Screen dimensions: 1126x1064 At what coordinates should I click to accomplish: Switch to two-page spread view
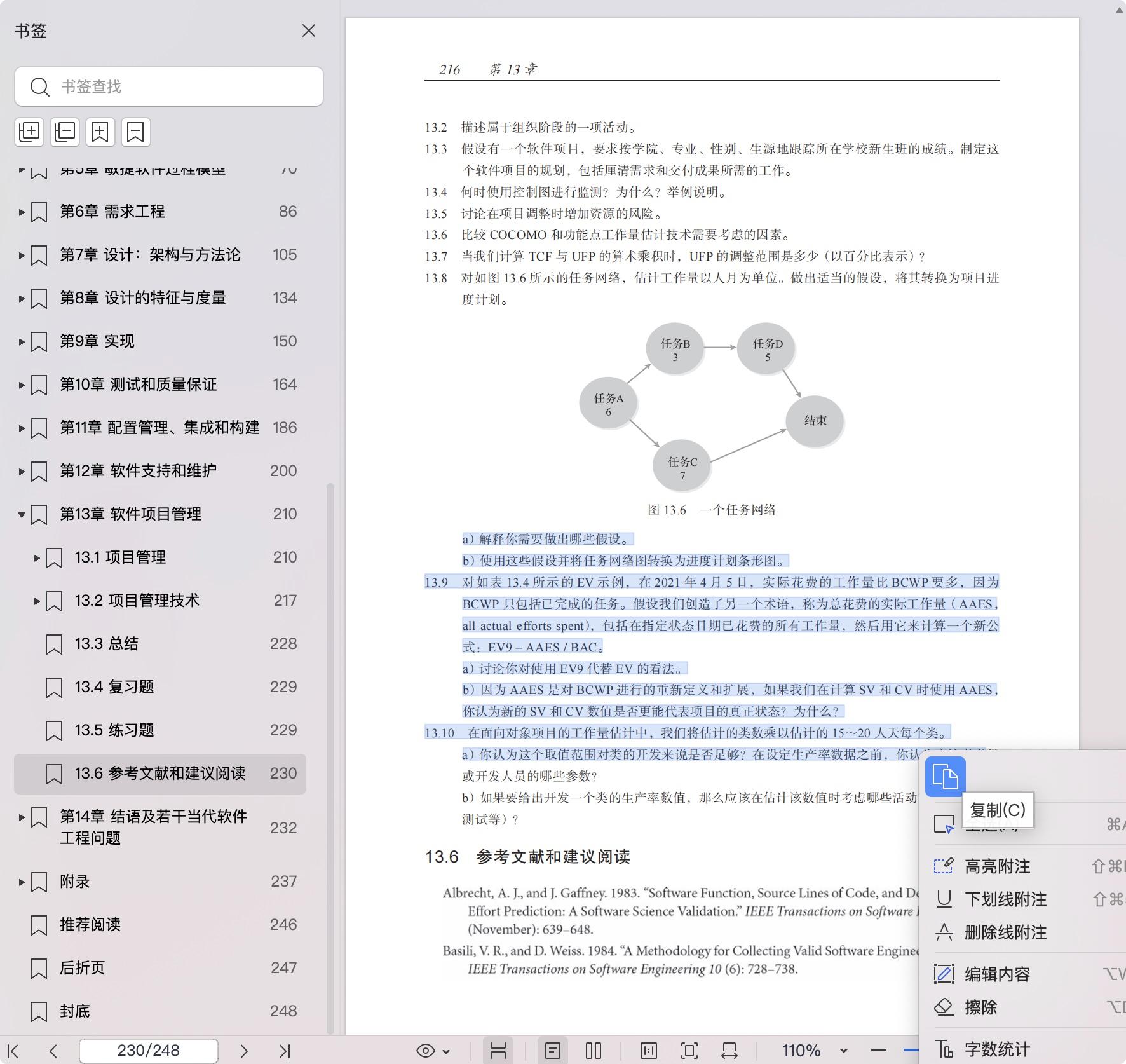pos(592,1050)
